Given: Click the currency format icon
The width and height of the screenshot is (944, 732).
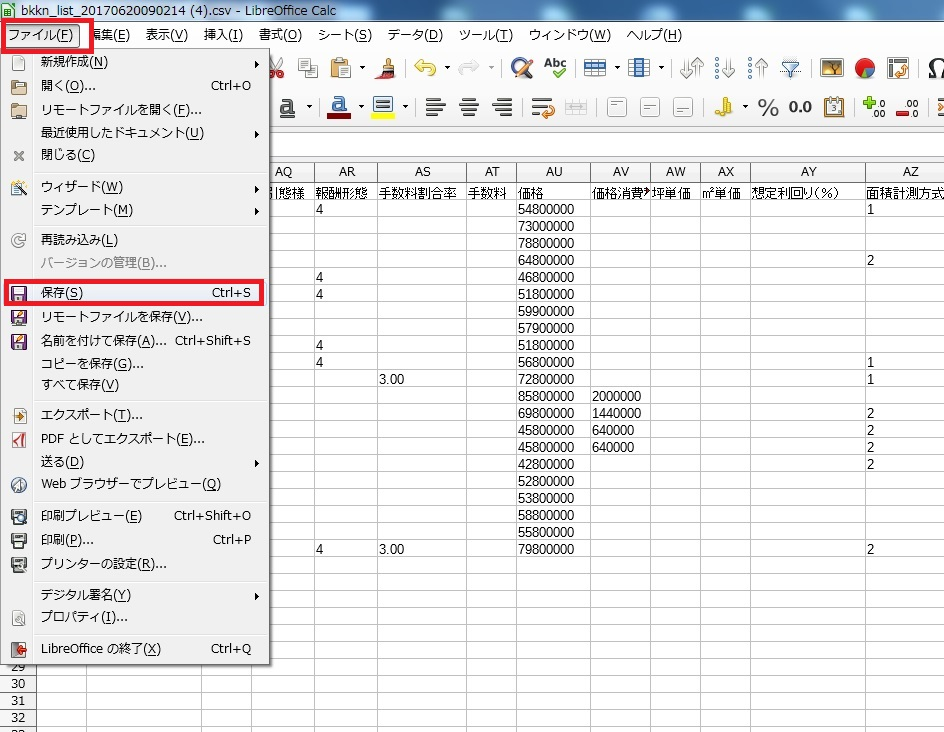Looking at the screenshot, I should [x=723, y=107].
